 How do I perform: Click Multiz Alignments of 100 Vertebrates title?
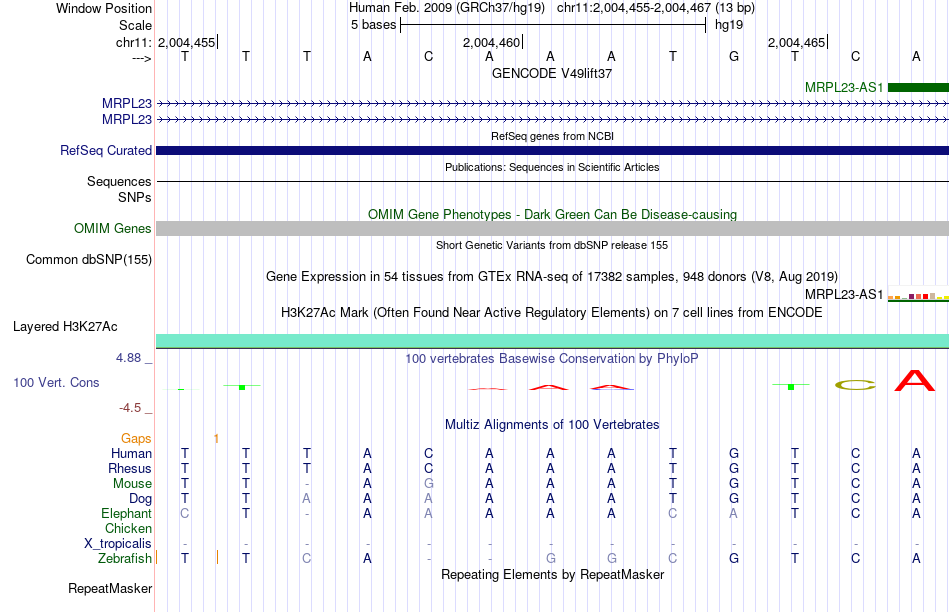pyautogui.click(x=552, y=425)
